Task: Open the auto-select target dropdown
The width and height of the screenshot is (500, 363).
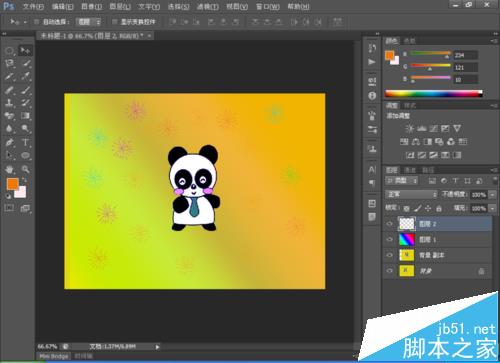Action: click(x=88, y=22)
